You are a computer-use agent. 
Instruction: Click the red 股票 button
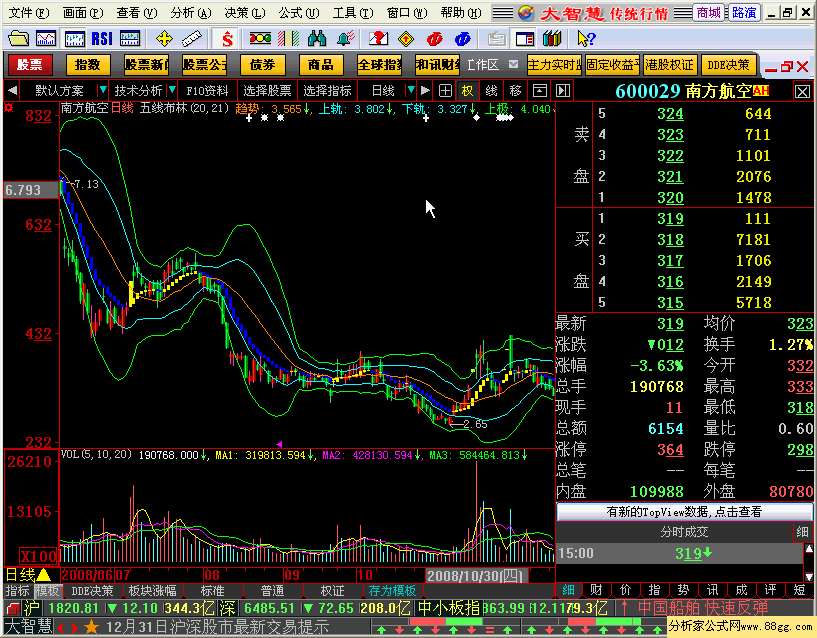30,65
